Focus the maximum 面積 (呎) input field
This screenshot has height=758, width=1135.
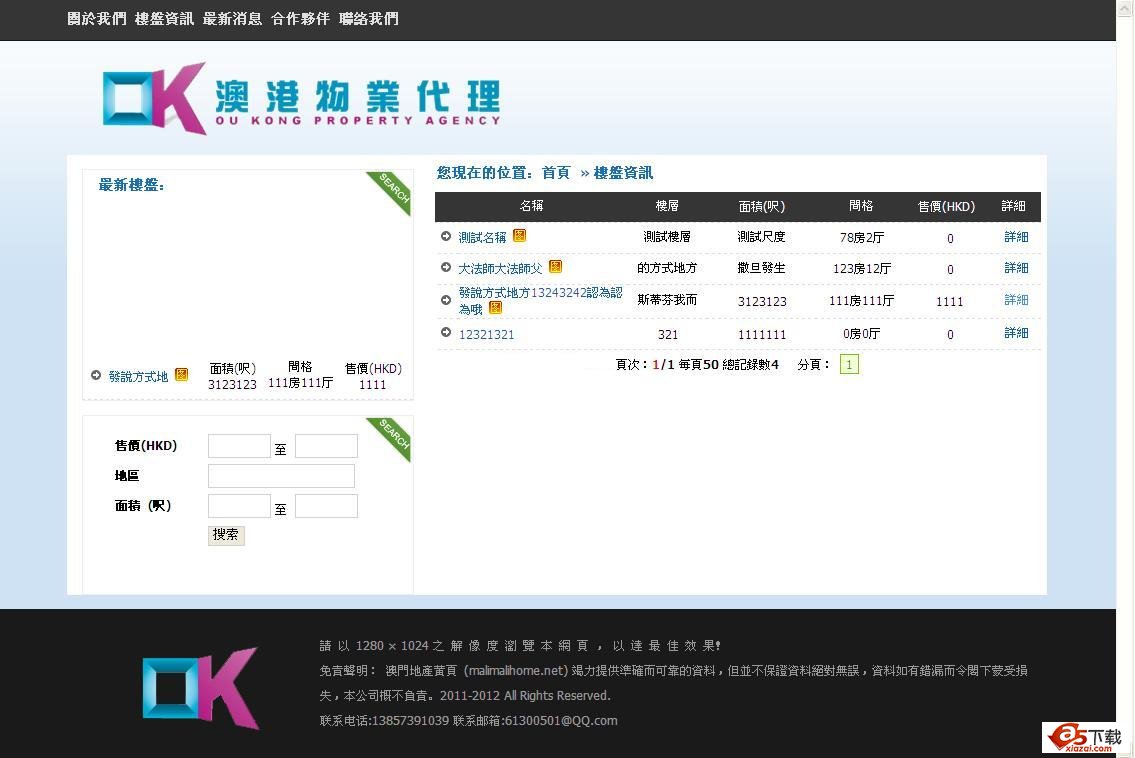pyautogui.click(x=326, y=506)
